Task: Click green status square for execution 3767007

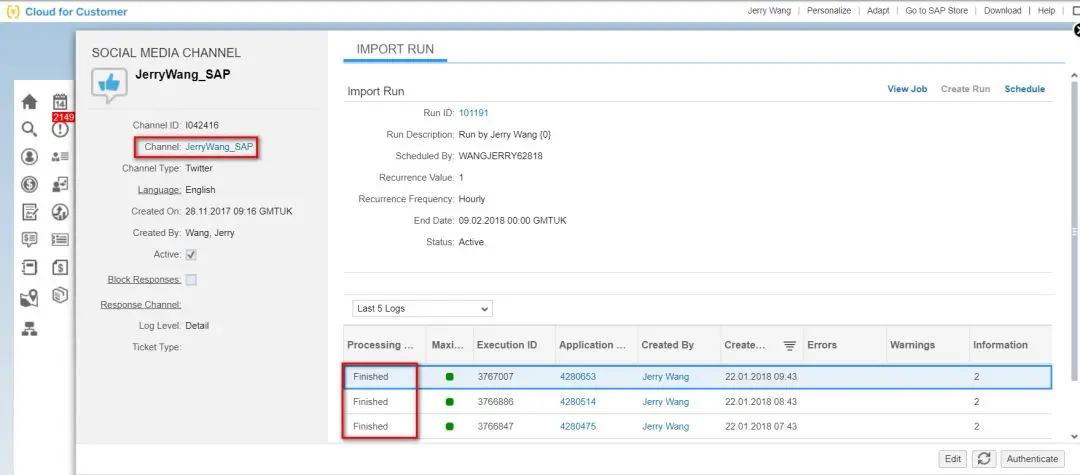Action: coord(450,377)
